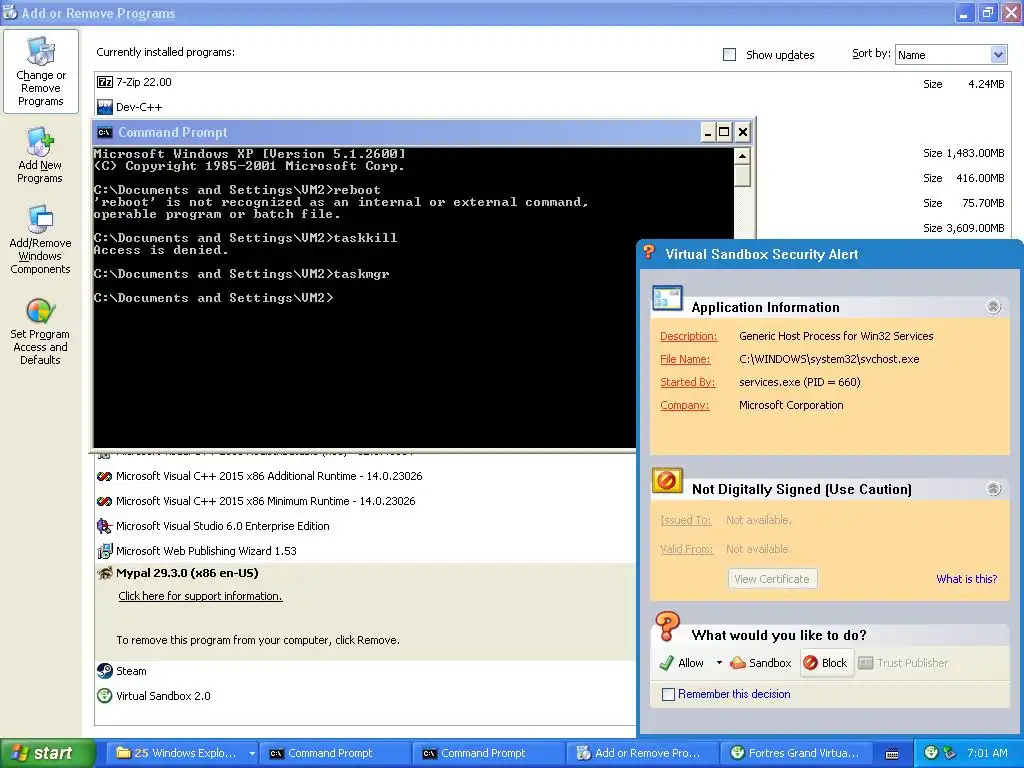1024x768 pixels.
Task: Click the Started By link label
Action: [x=688, y=382]
